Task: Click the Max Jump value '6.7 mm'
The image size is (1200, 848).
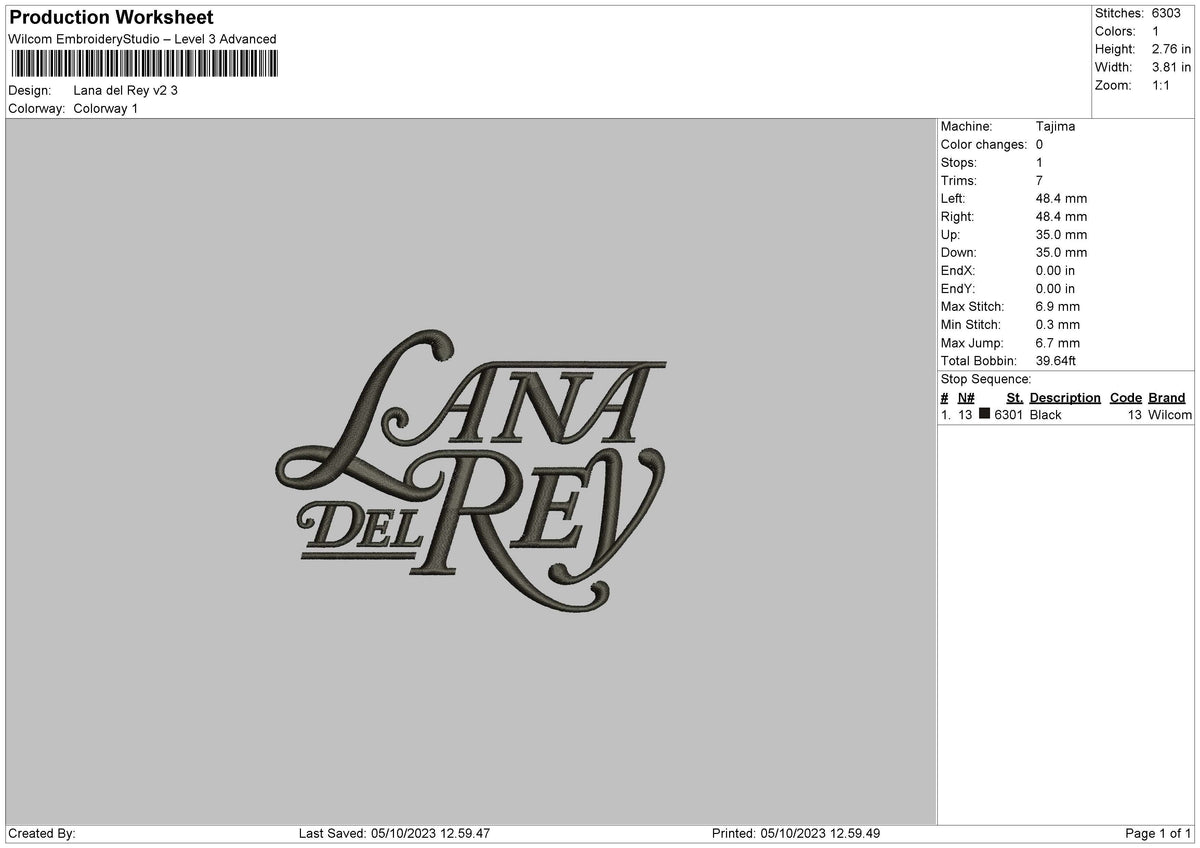Action: pyautogui.click(x=1057, y=342)
